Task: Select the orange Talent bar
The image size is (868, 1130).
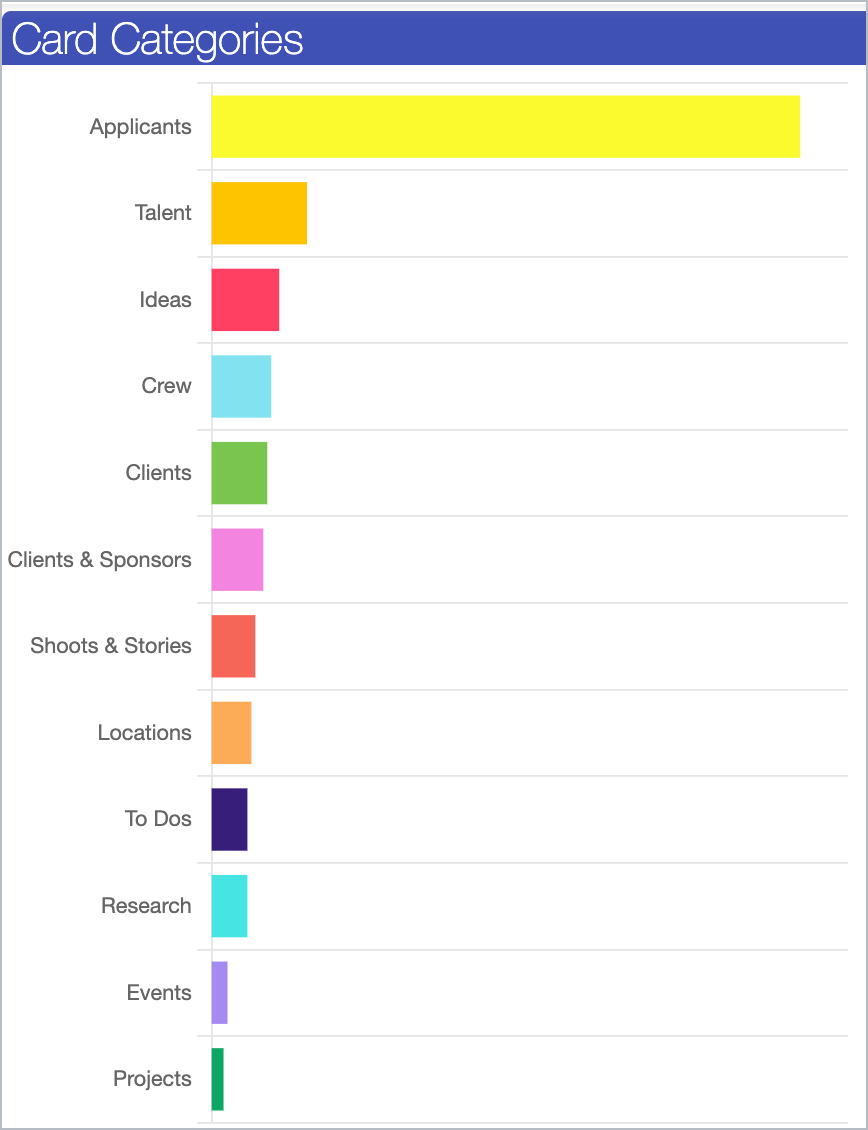Action: tap(259, 213)
